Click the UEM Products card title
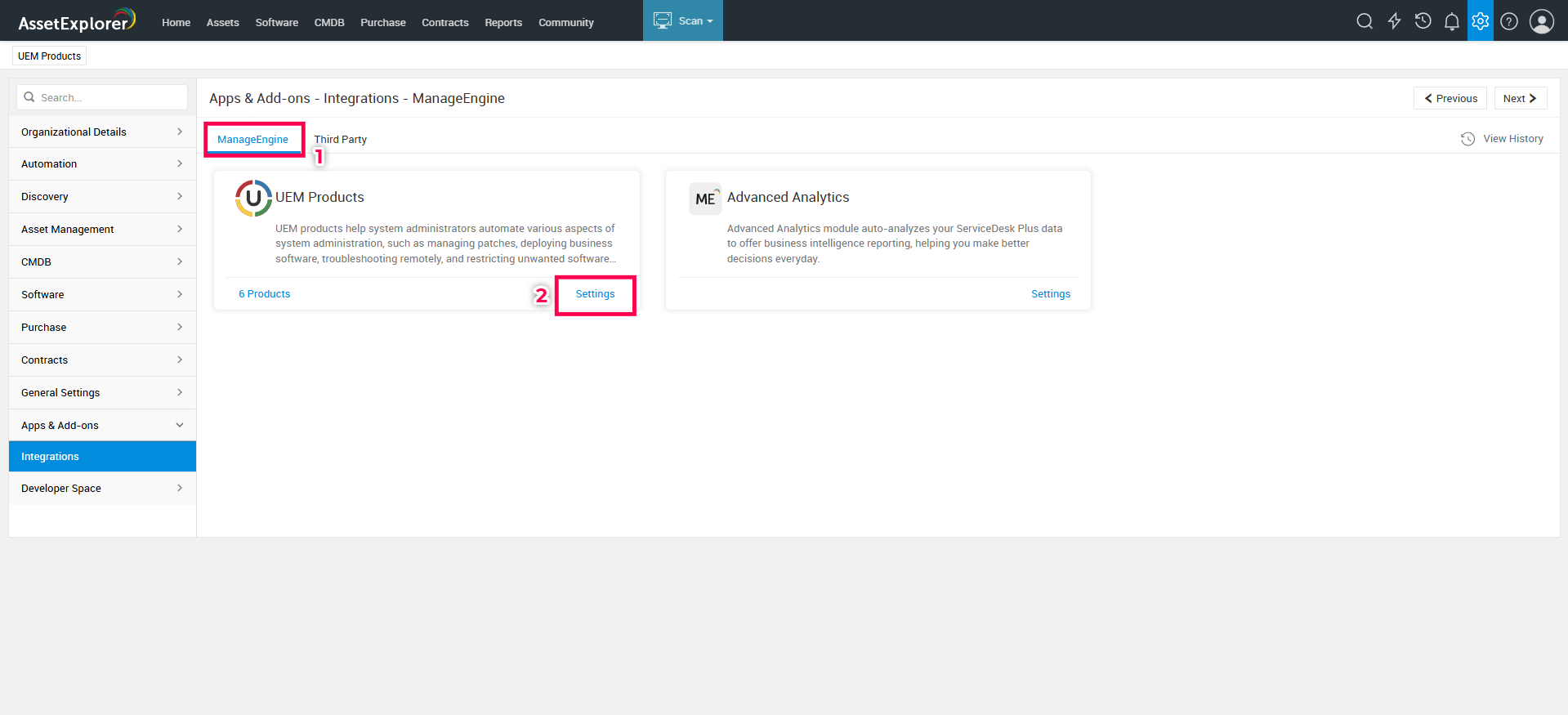This screenshot has height=715, width=1568. click(x=319, y=197)
